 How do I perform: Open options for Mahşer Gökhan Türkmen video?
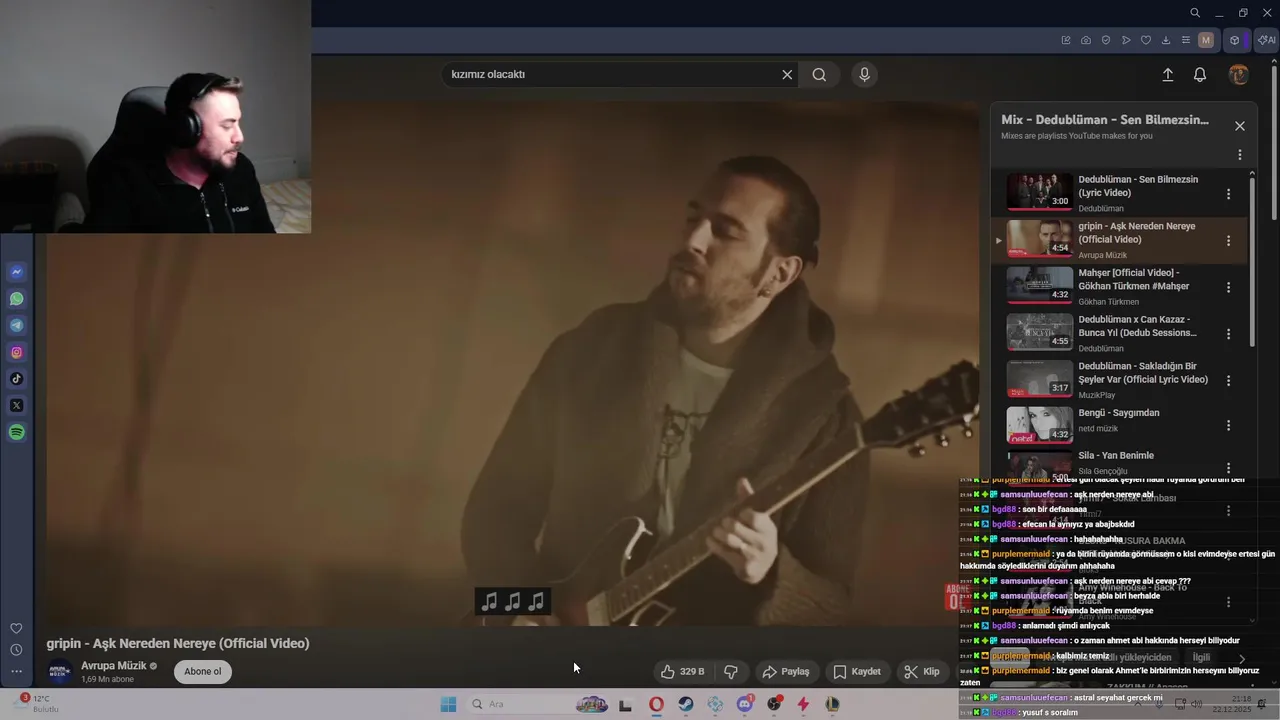1229,287
